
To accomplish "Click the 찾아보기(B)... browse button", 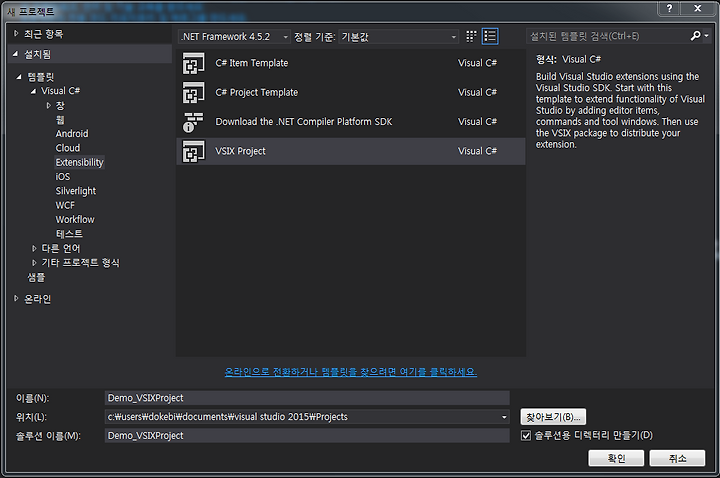I will point(553,417).
